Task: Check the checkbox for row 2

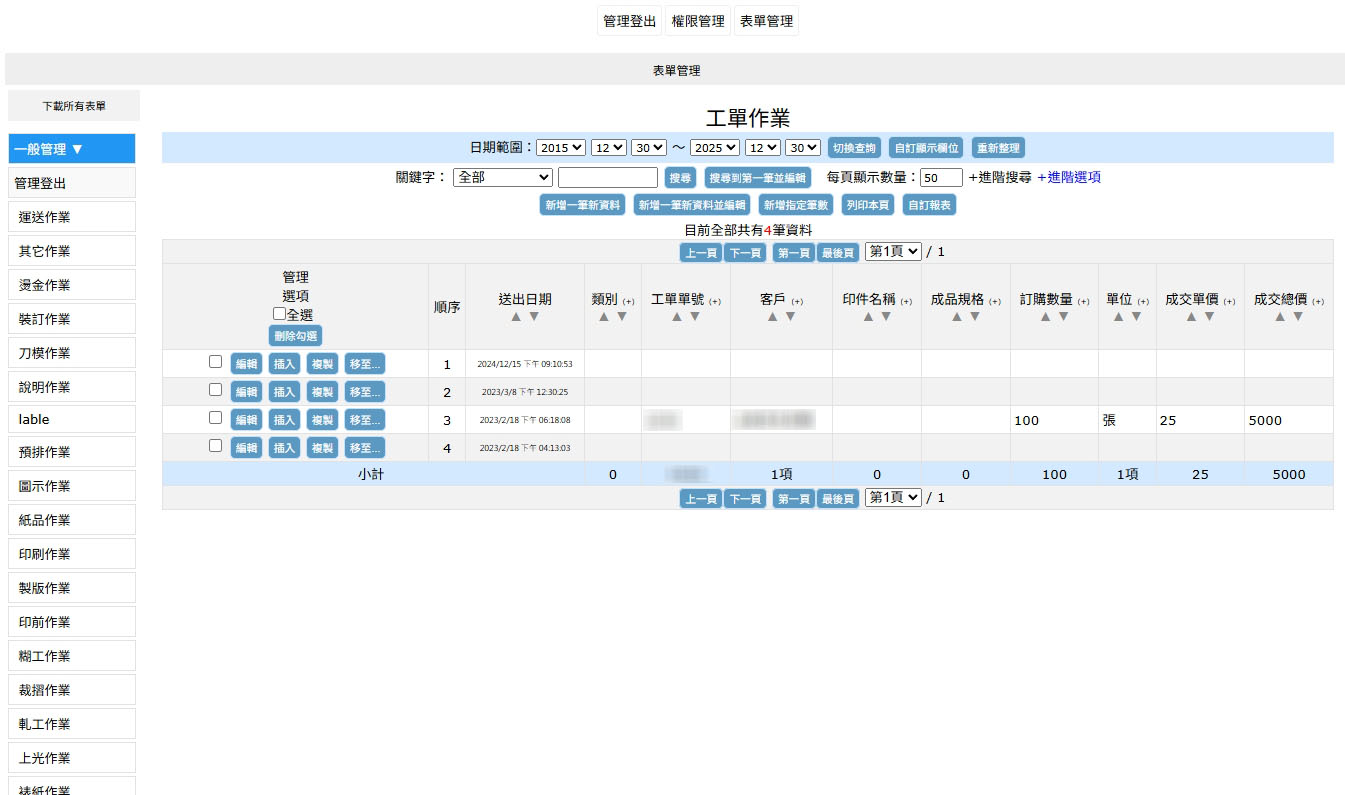Action: tap(215, 390)
